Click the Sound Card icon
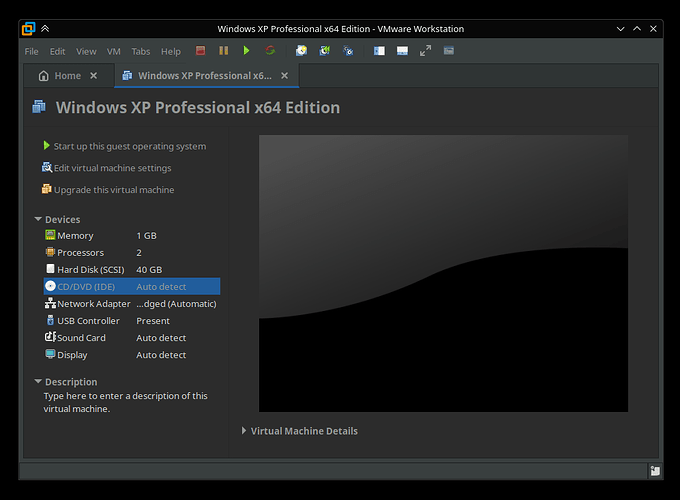This screenshot has height=500, width=680. (50, 337)
